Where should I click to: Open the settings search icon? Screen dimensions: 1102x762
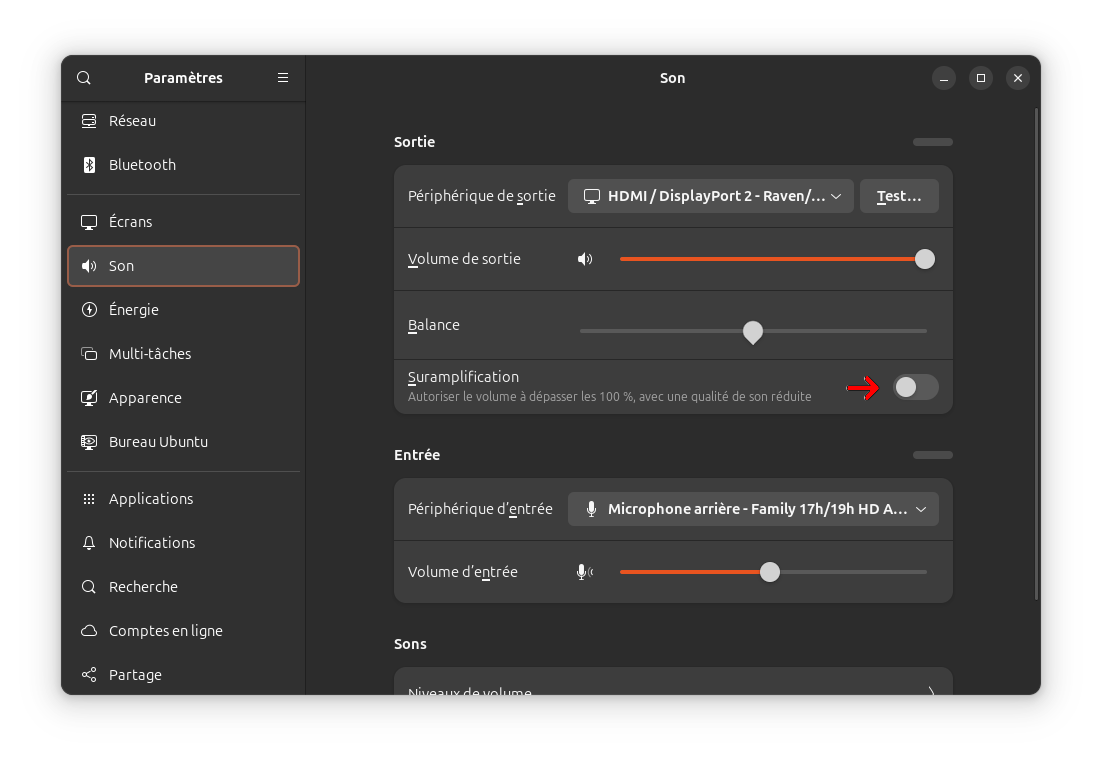click(x=84, y=78)
